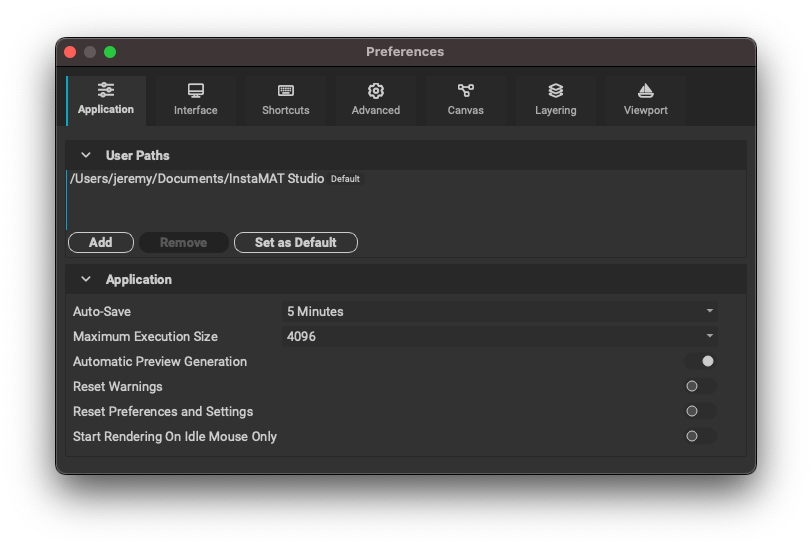
Task: Switch to the Canvas node graph icon
Action: [466, 91]
